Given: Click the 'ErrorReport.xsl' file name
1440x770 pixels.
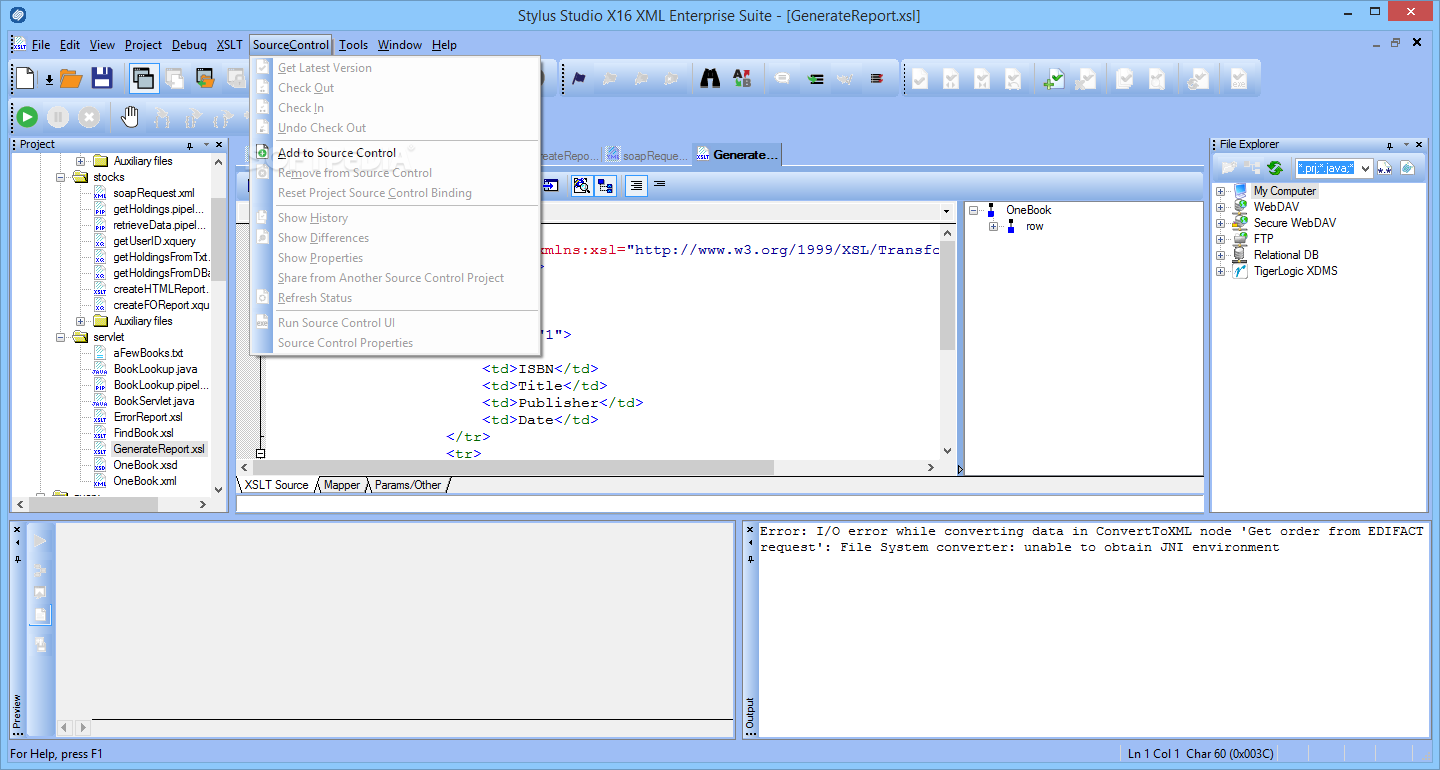Looking at the screenshot, I should point(148,417).
